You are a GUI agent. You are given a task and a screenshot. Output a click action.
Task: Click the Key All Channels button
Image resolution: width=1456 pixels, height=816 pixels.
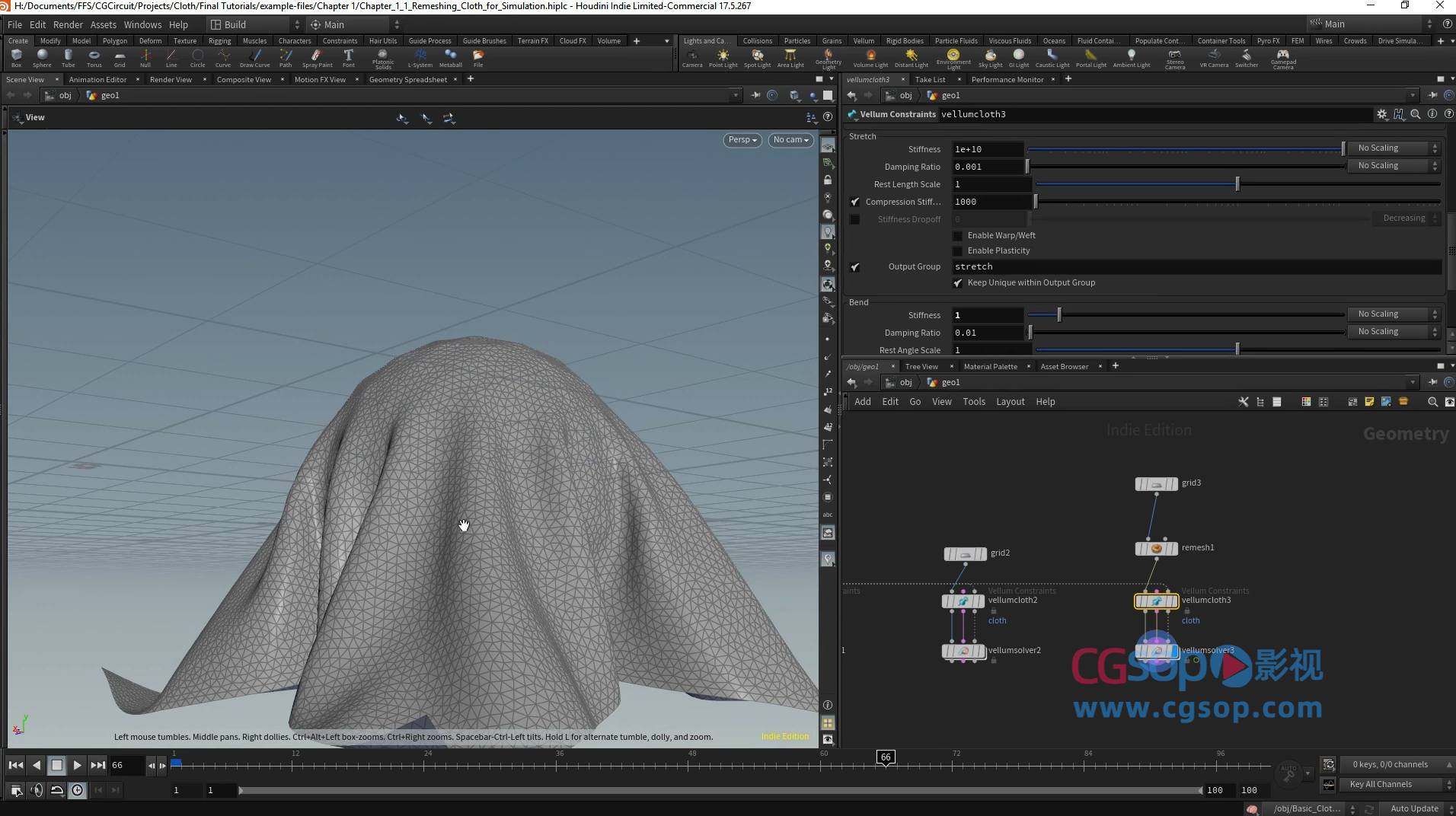click(1380, 784)
